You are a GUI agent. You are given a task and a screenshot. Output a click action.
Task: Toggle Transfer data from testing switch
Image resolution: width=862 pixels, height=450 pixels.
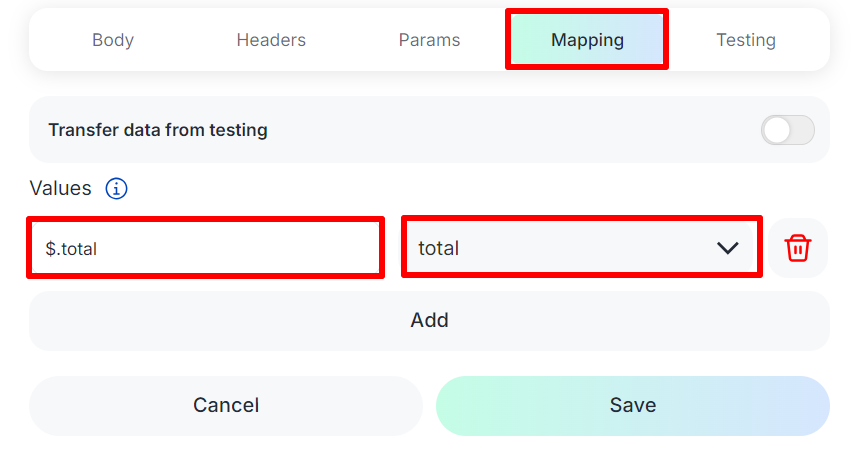click(x=787, y=130)
